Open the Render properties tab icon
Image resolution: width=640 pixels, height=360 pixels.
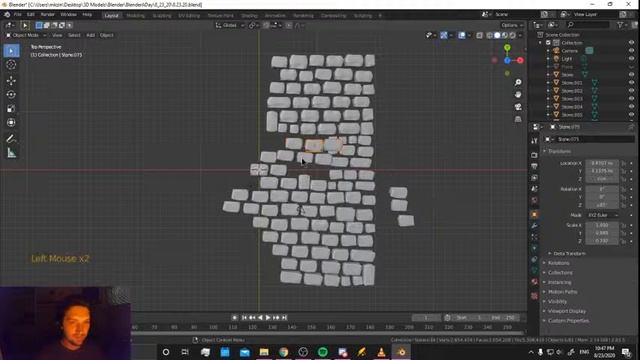tap(534, 155)
